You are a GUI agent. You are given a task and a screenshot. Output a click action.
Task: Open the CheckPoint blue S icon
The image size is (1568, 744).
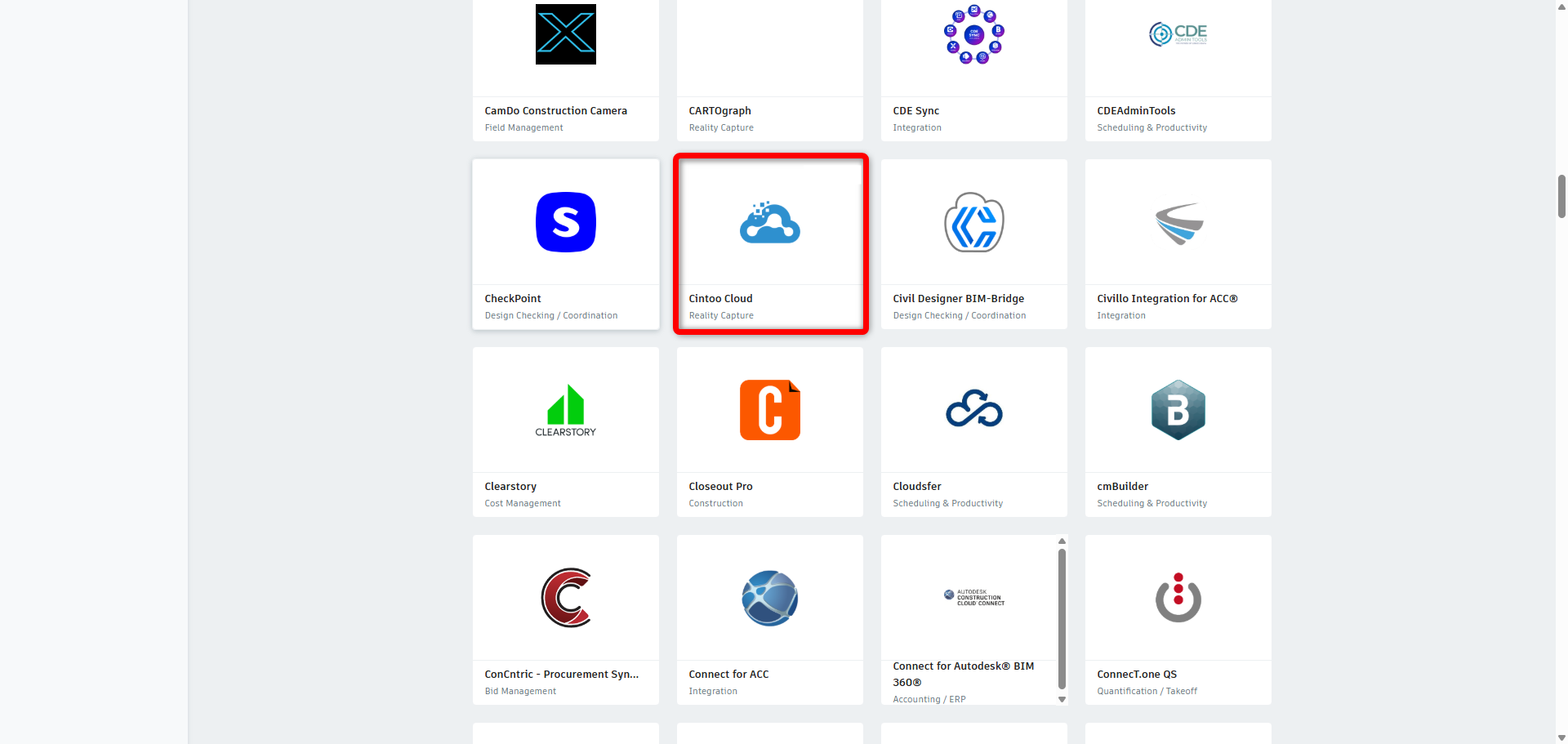[x=566, y=222]
